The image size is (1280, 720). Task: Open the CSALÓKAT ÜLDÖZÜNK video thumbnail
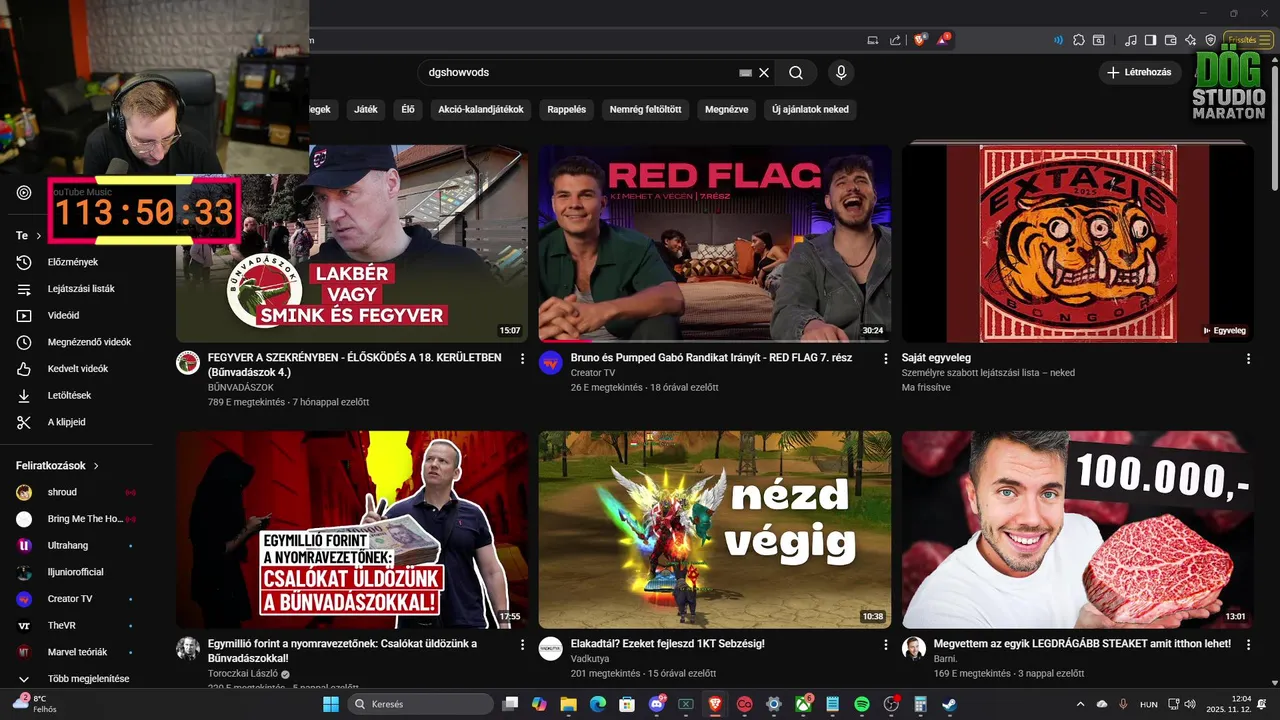click(352, 530)
